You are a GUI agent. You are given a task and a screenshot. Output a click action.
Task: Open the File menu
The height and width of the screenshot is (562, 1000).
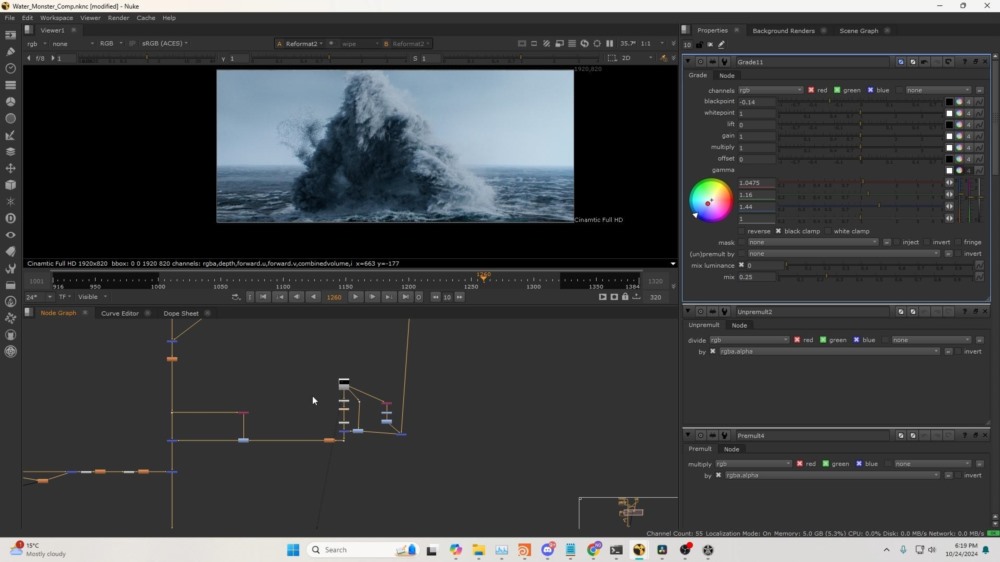[x=10, y=18]
